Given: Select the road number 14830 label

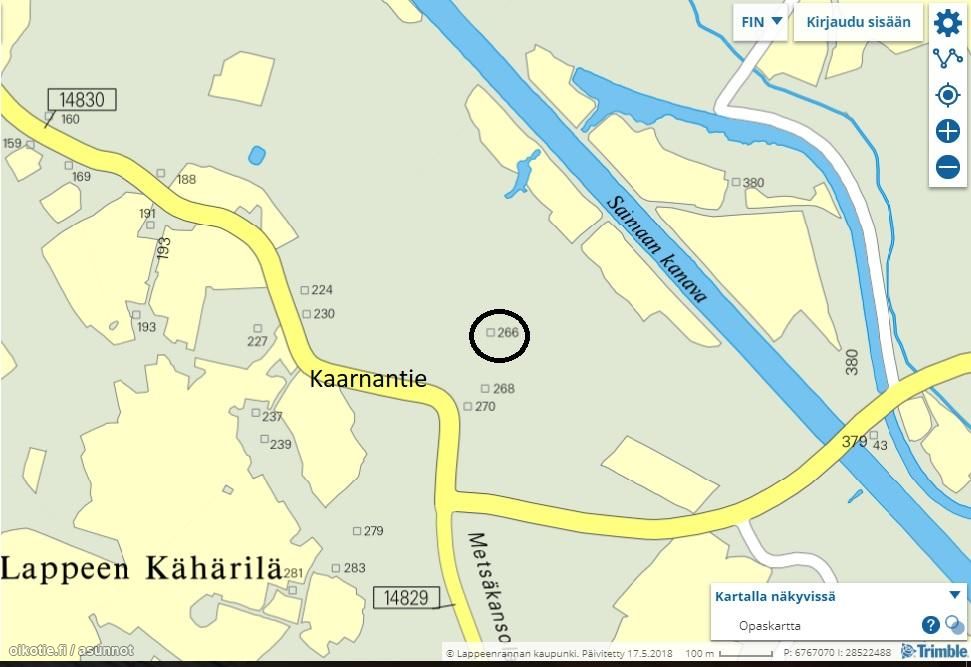Looking at the screenshot, I should point(82,100).
